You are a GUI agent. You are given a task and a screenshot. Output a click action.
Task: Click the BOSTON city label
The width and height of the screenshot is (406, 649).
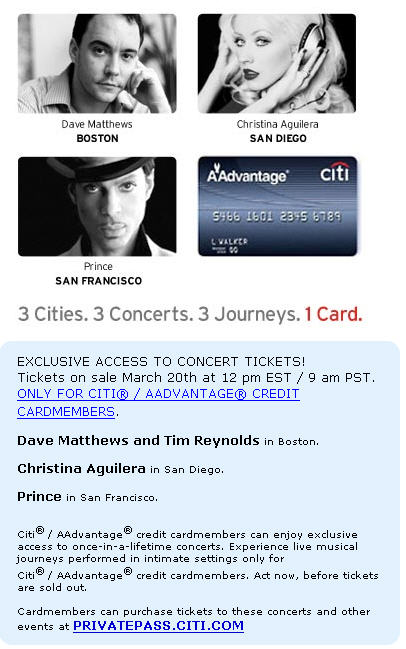[97, 138]
